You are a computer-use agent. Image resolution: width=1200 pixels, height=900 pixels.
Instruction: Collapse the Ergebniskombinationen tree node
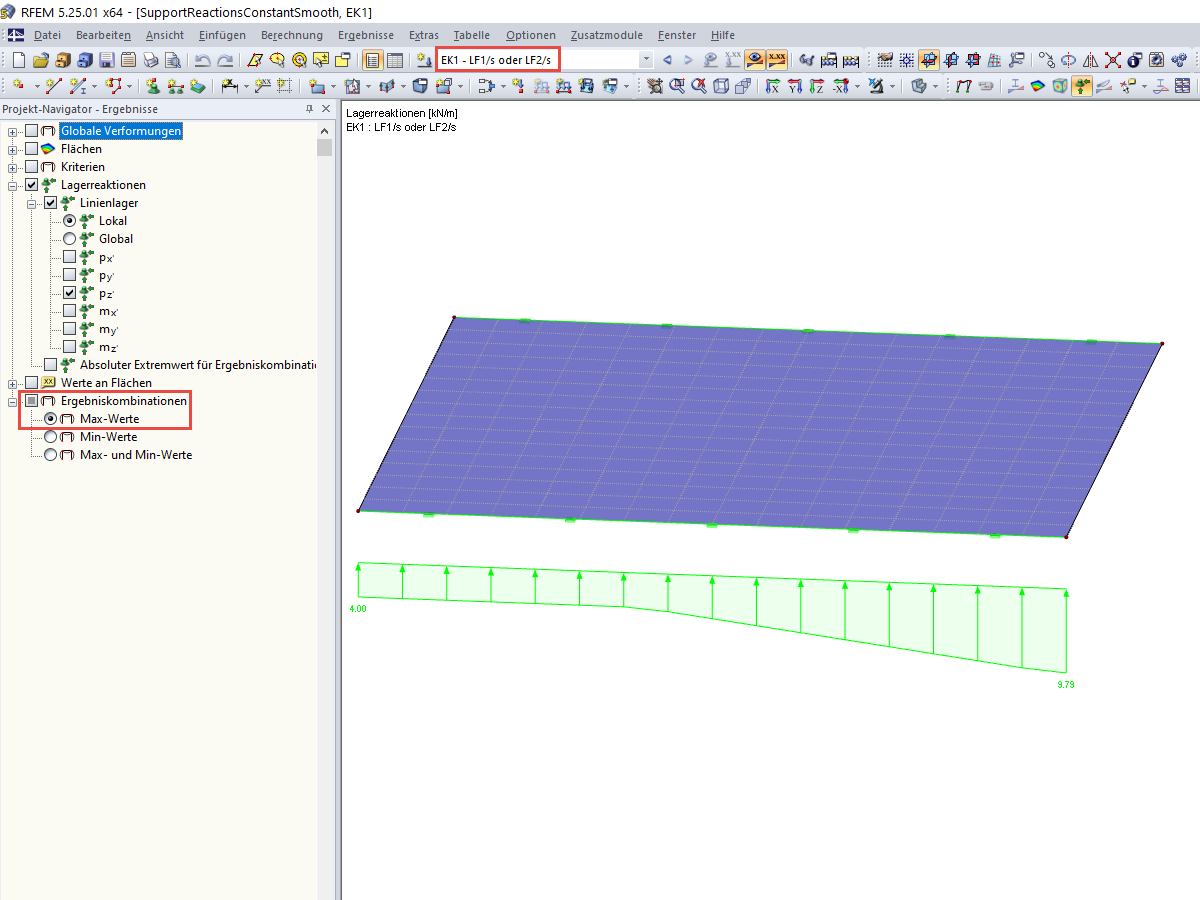coord(13,401)
